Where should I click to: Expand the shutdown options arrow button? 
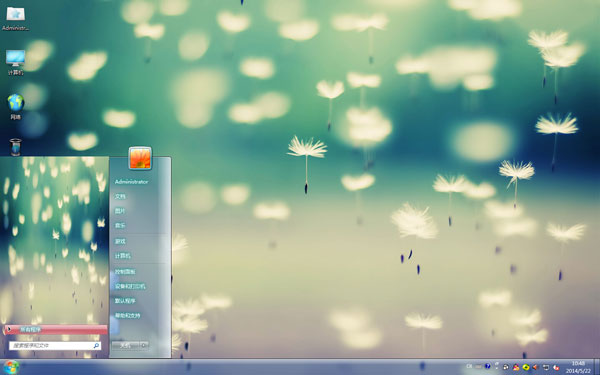144,345
